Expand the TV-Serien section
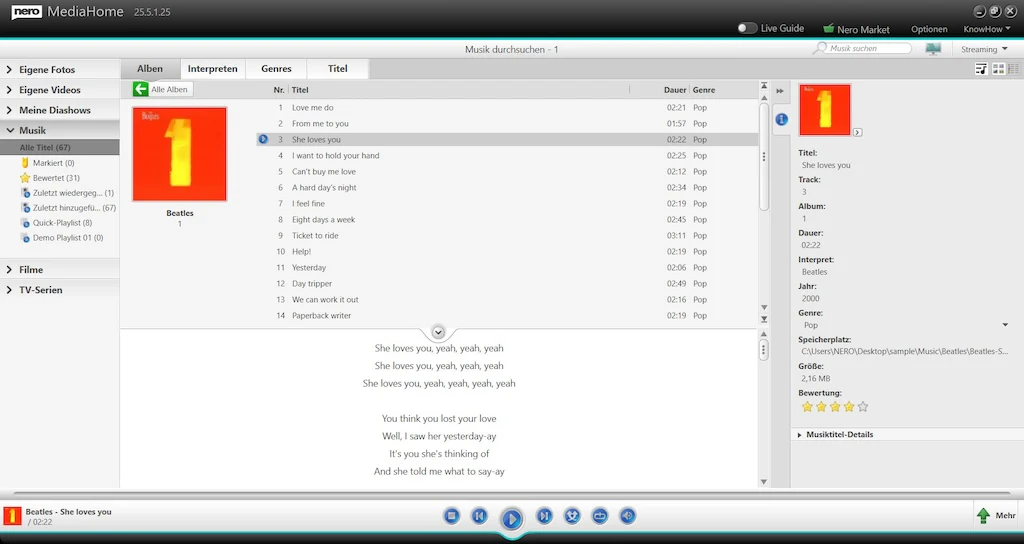Image resolution: width=1024 pixels, height=544 pixels. tap(59, 289)
